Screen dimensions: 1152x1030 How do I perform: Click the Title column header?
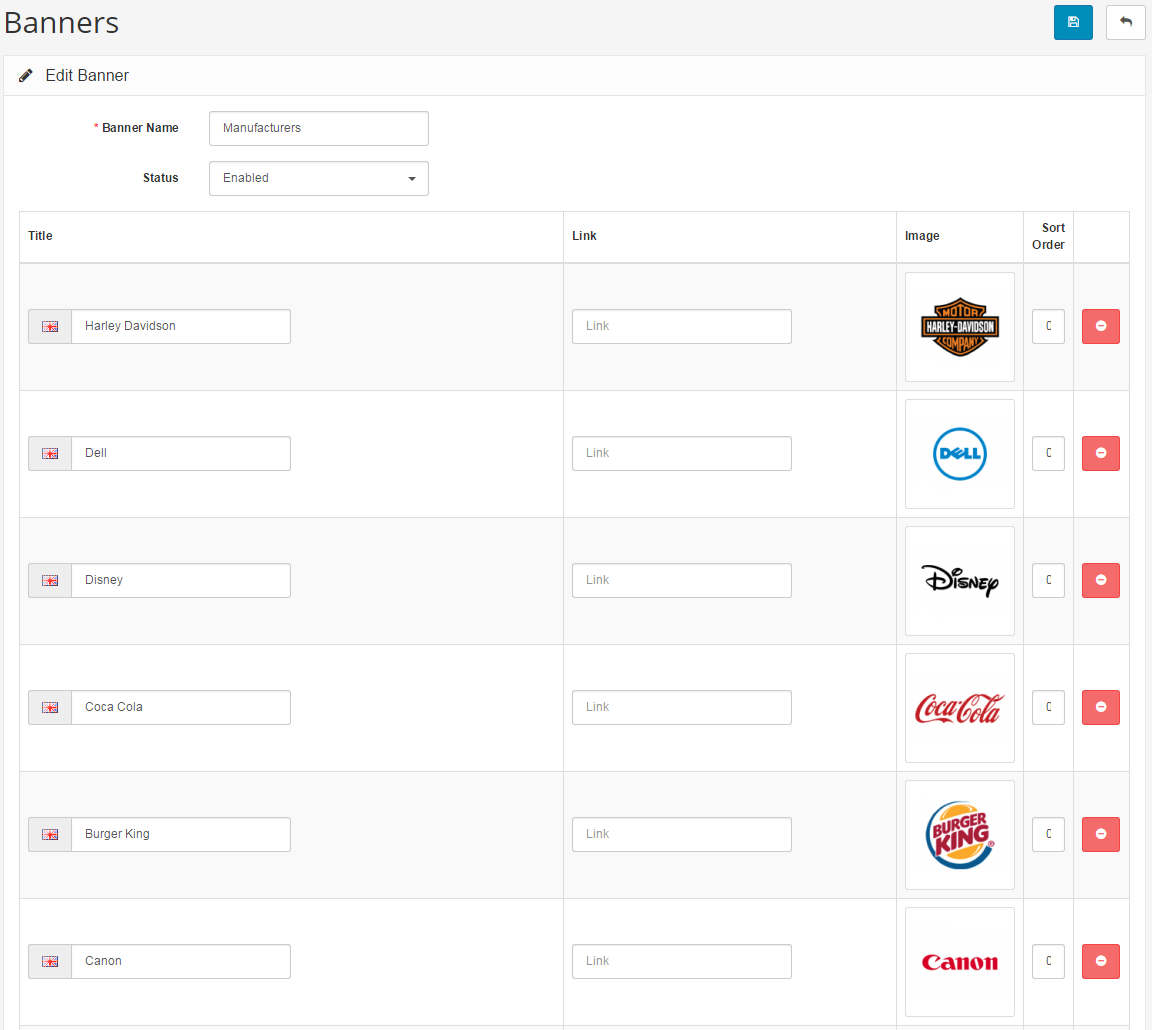click(40, 236)
